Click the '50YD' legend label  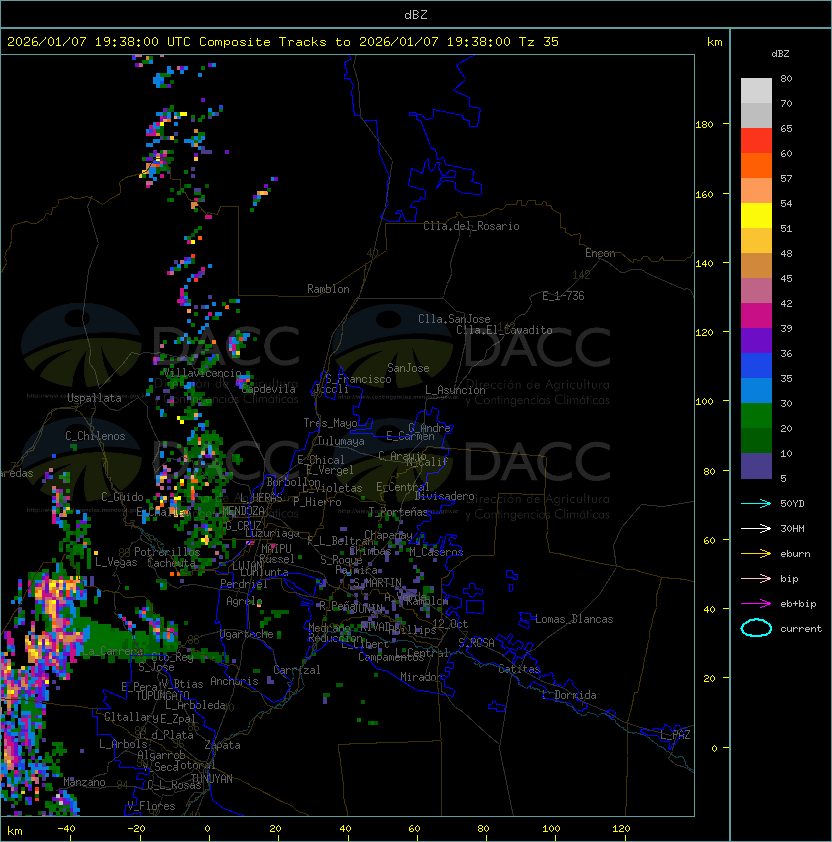[x=792, y=504]
